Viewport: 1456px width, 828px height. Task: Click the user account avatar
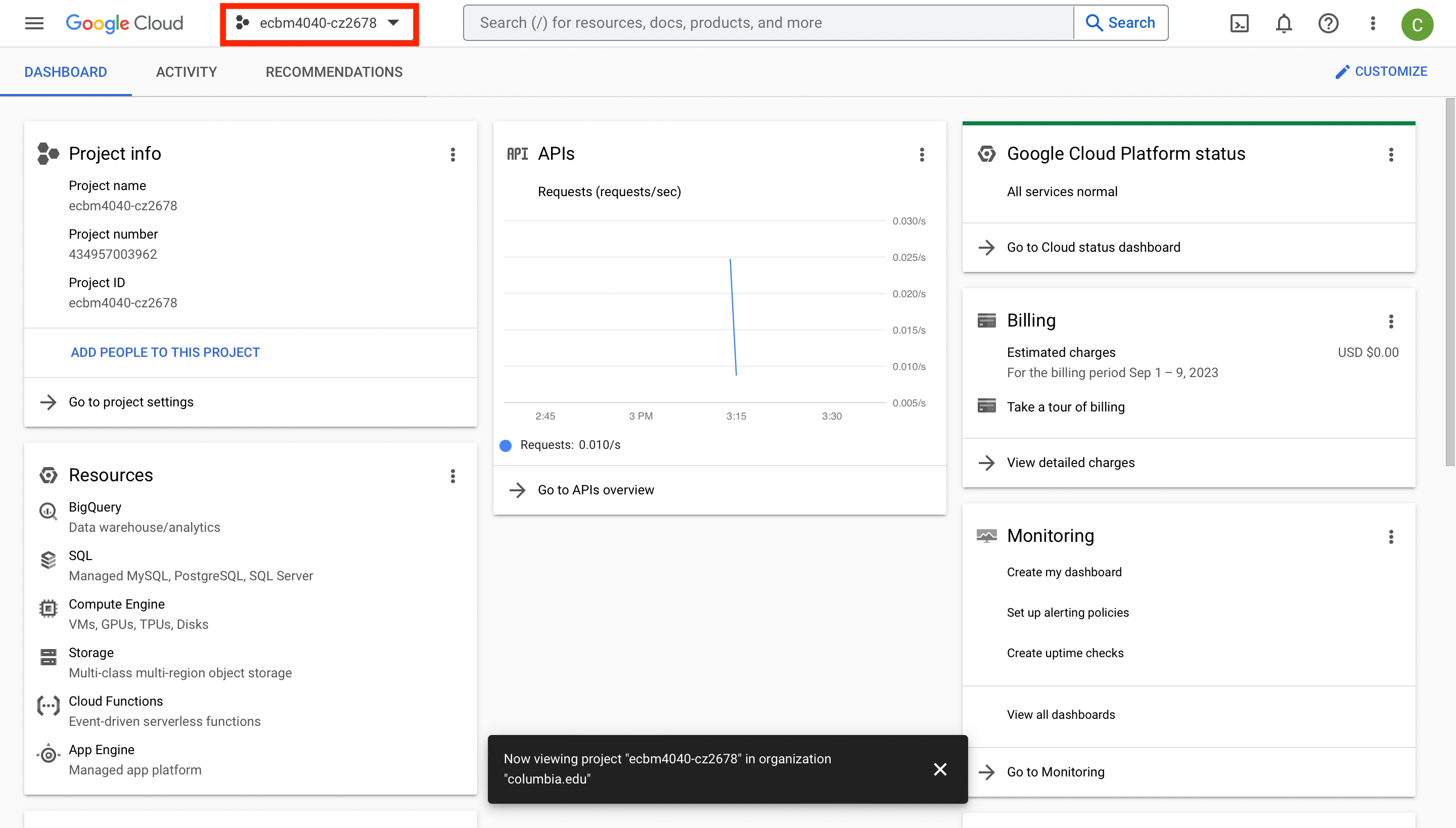pos(1417,24)
